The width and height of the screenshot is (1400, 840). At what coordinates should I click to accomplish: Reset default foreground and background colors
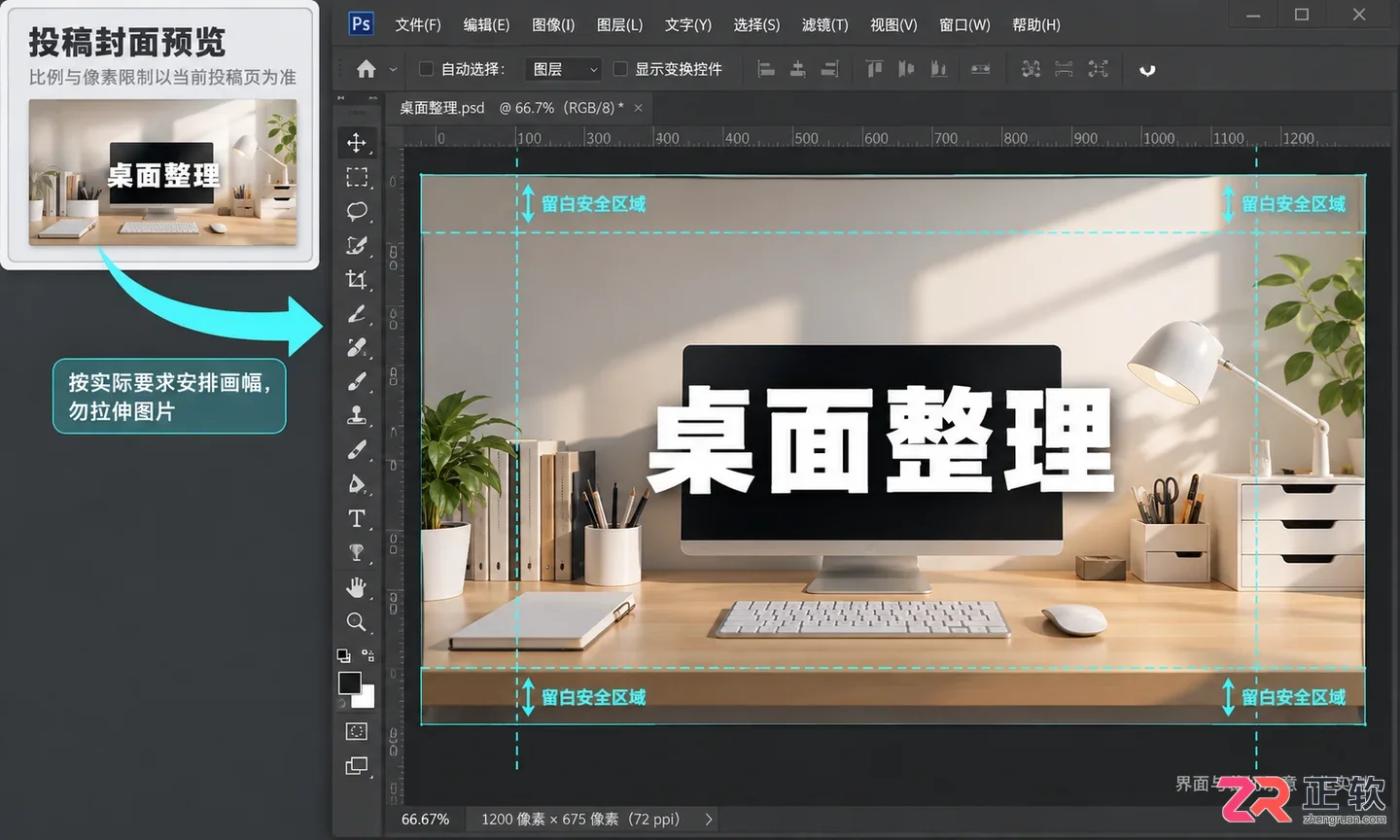[x=344, y=655]
